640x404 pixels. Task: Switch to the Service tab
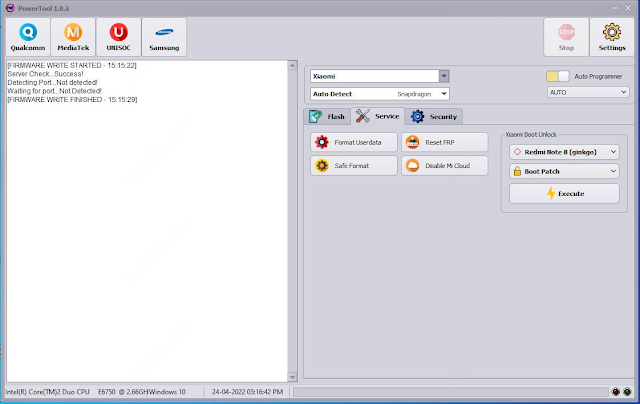pyautogui.click(x=378, y=116)
